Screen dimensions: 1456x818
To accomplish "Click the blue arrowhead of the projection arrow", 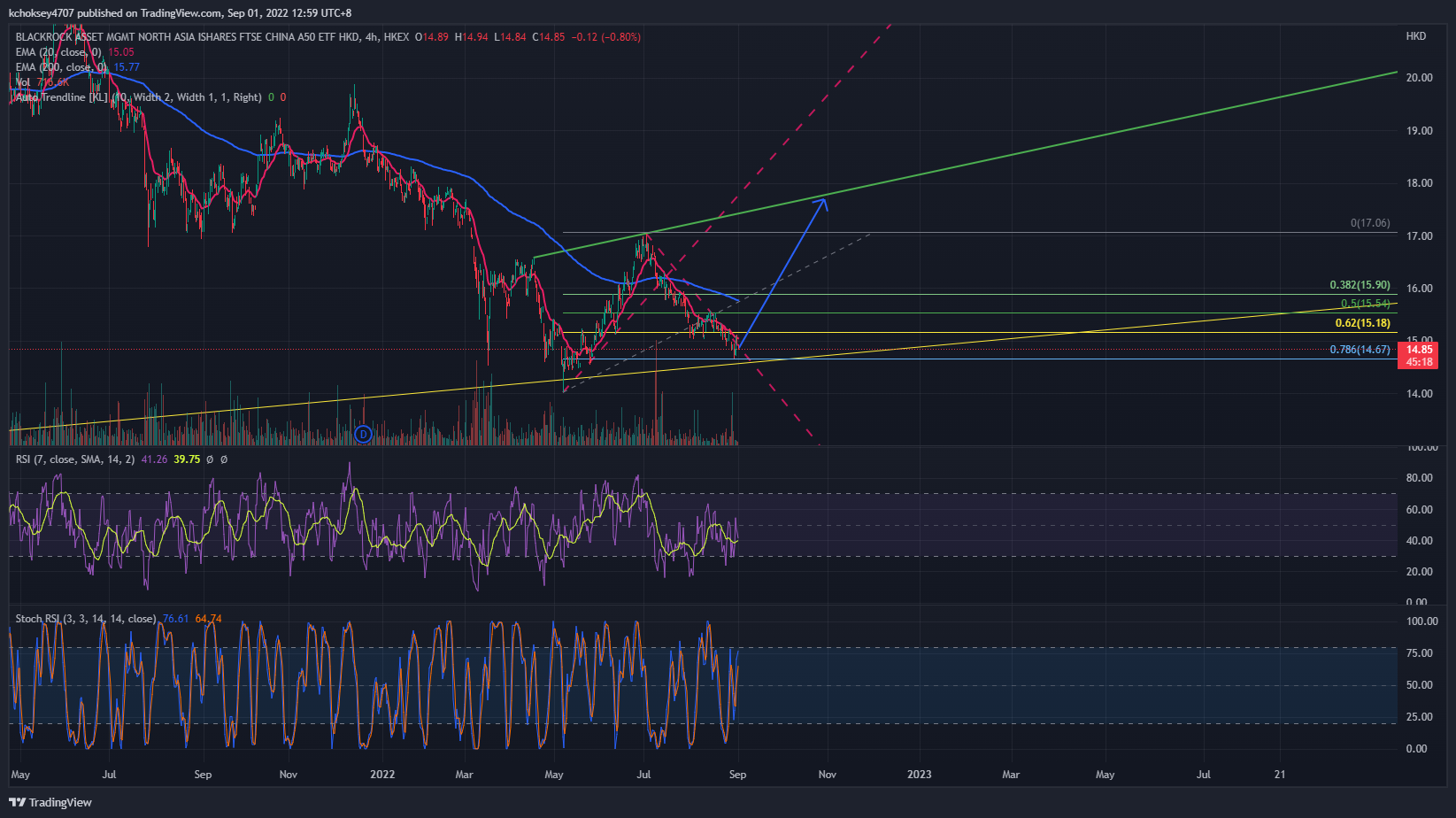I will (822, 204).
